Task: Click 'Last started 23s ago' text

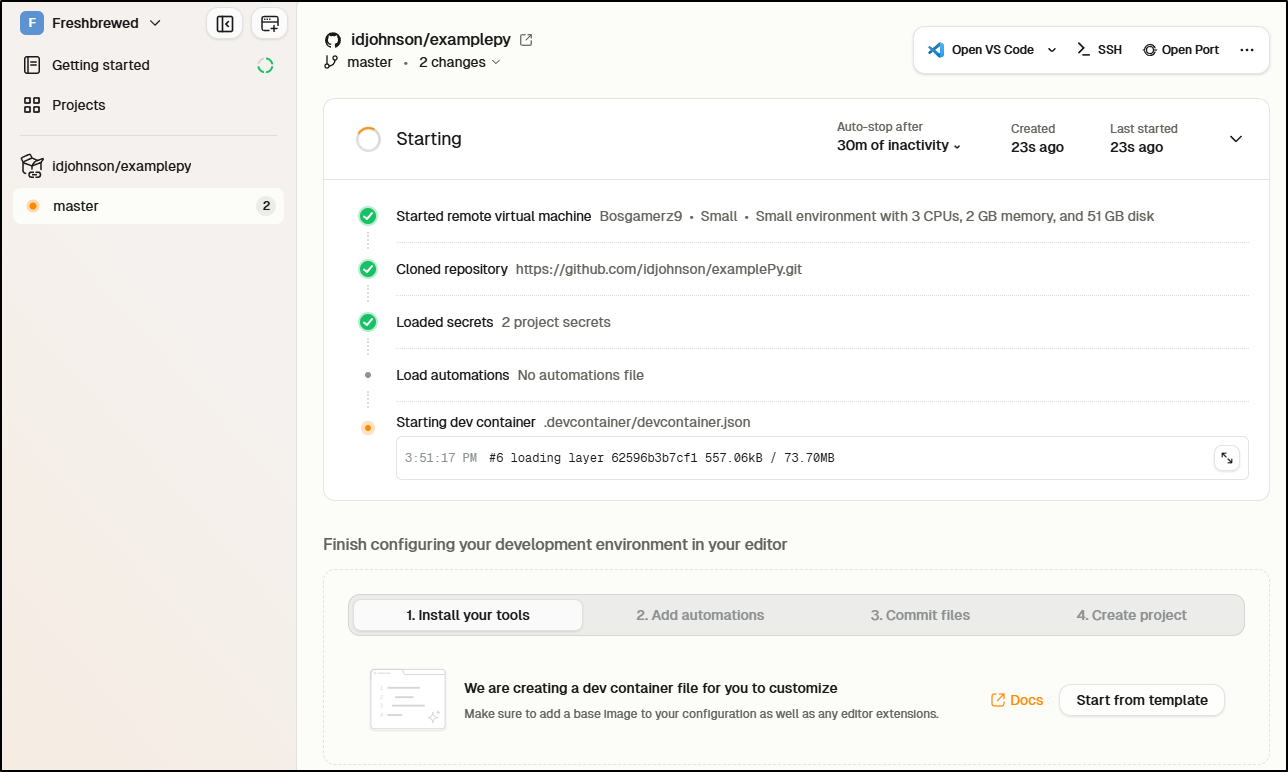Action: tap(1143, 138)
